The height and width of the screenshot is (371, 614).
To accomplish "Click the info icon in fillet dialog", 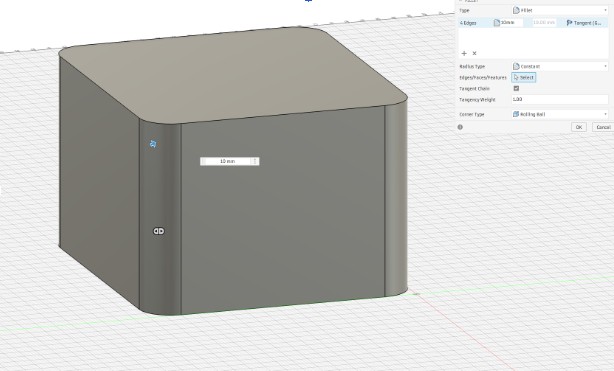I will point(460,127).
